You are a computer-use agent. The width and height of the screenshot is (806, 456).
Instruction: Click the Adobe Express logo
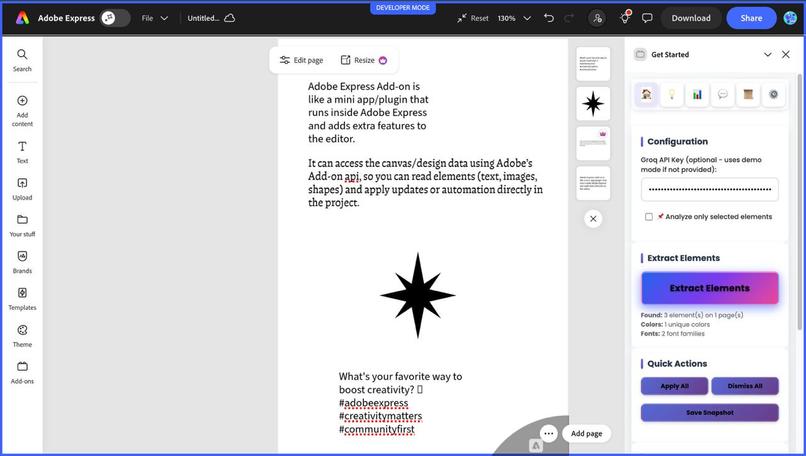pos(22,18)
